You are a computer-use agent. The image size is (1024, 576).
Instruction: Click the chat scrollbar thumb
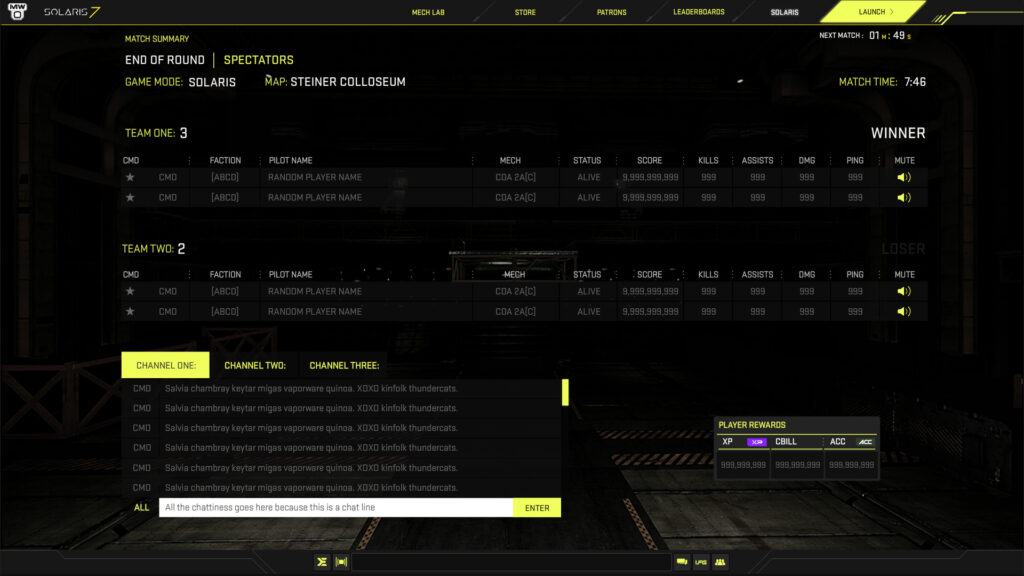coord(565,392)
